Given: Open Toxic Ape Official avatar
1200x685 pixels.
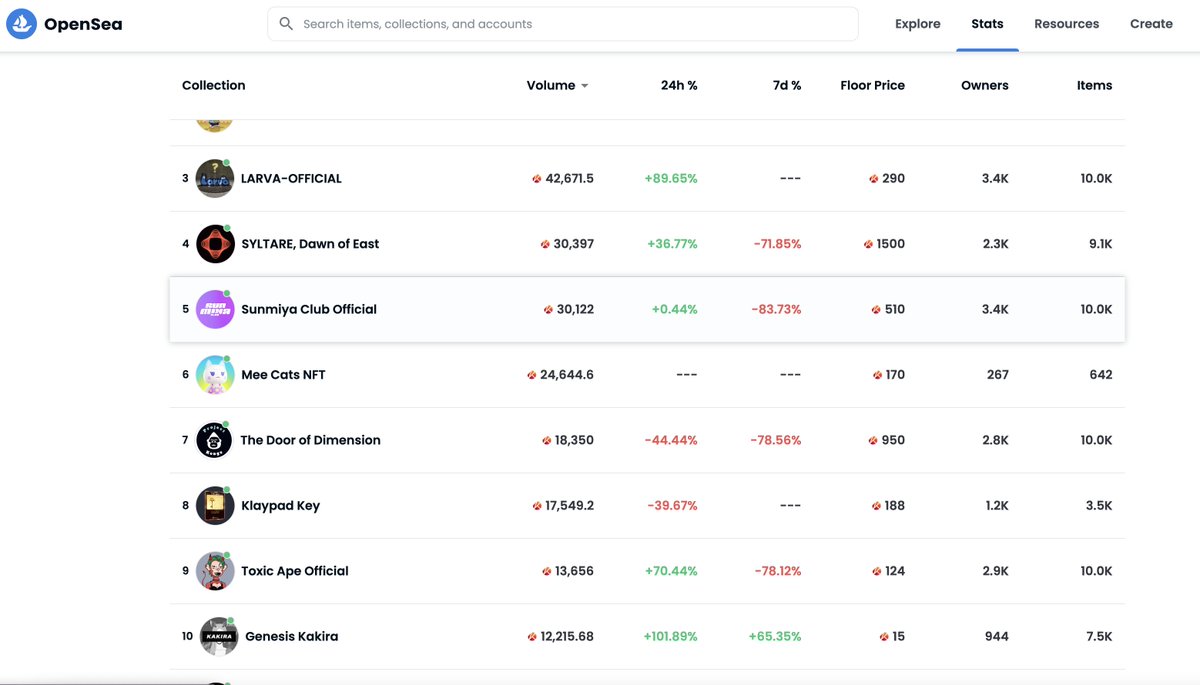Looking at the screenshot, I should [x=215, y=571].
